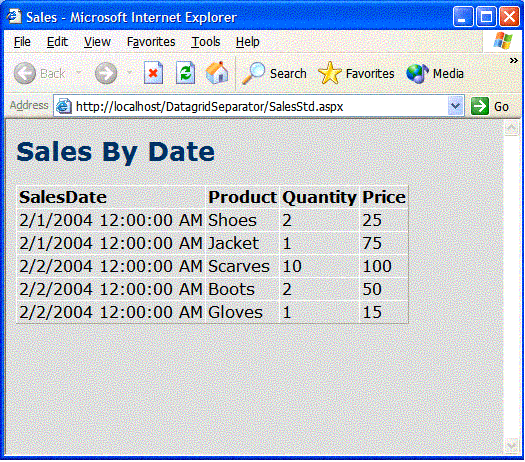Click the vertical scrollbar up arrow

(511, 128)
